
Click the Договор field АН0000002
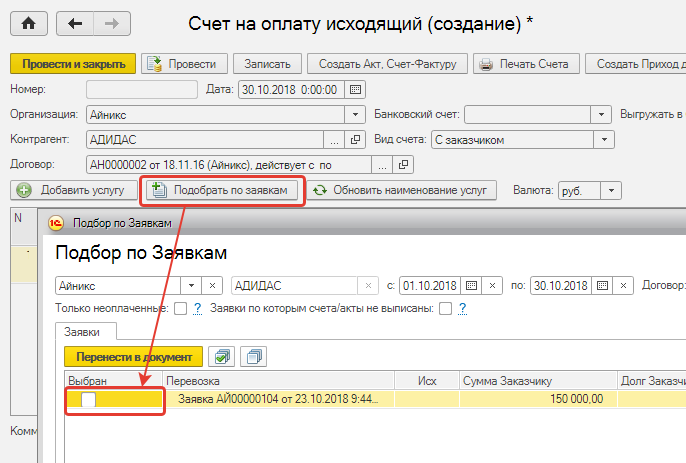(x=229, y=165)
